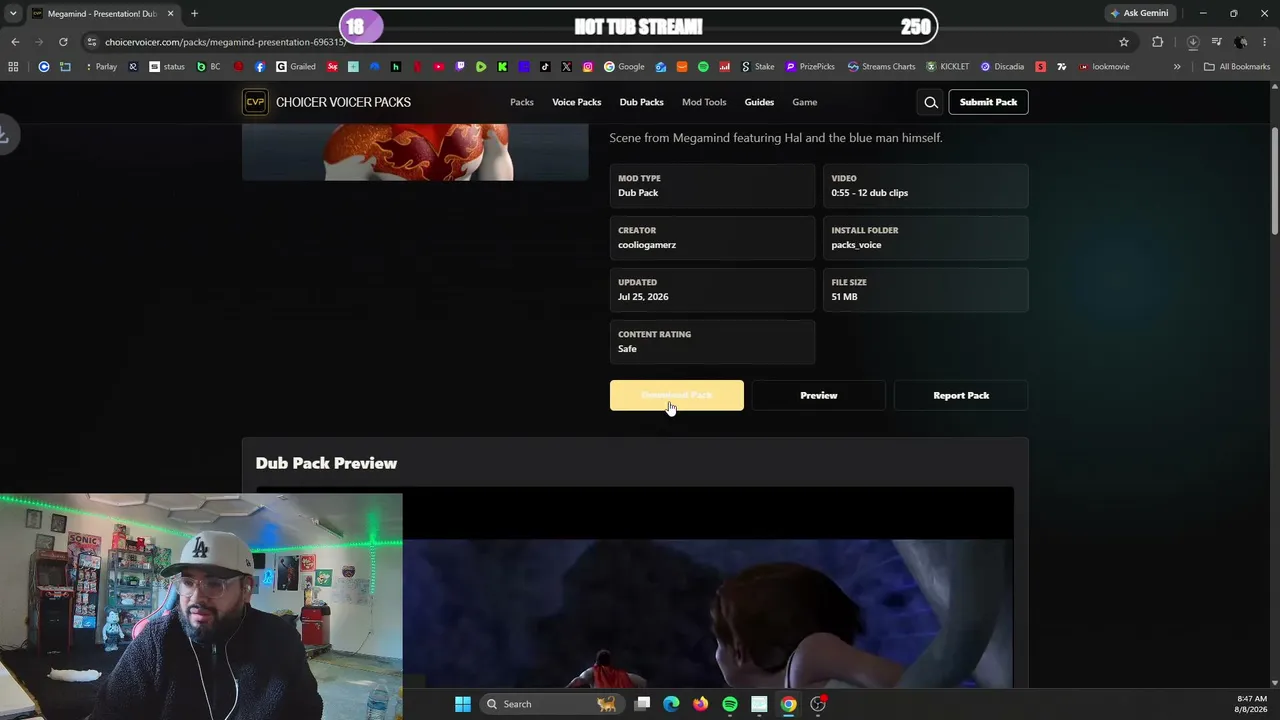Open the Parlay bookmark
The image size is (1280, 720).
[x=100, y=67]
